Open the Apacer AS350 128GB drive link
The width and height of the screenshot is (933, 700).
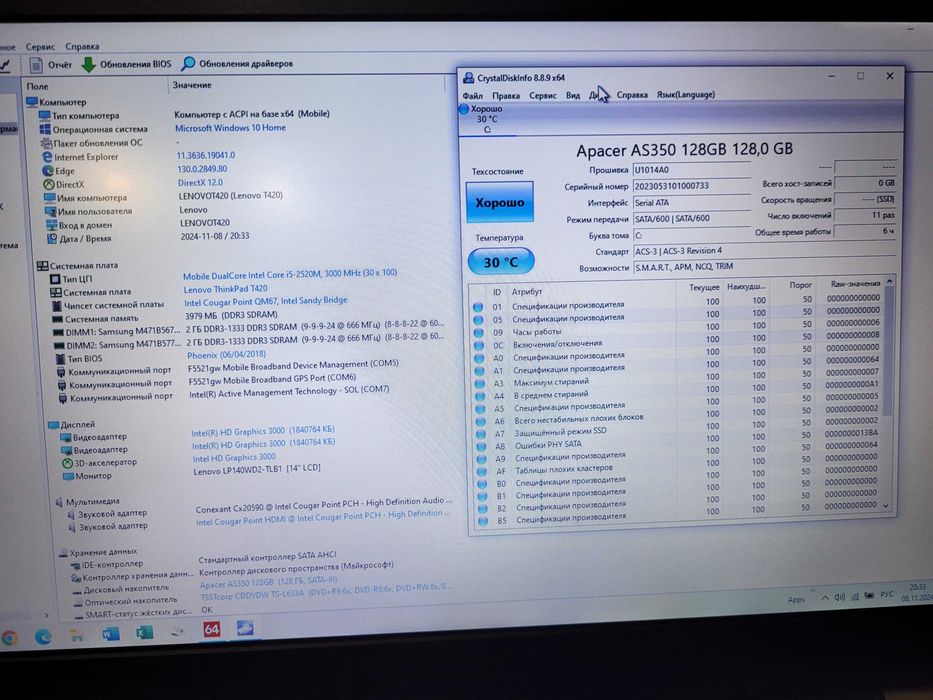[x=268, y=581]
